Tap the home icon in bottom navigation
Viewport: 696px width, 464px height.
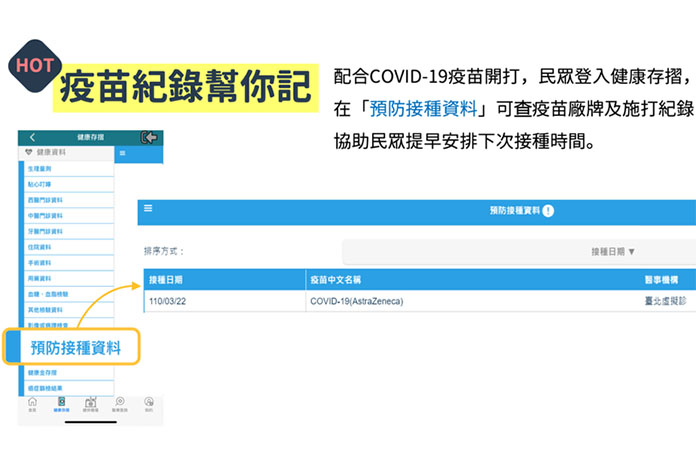tap(32, 404)
